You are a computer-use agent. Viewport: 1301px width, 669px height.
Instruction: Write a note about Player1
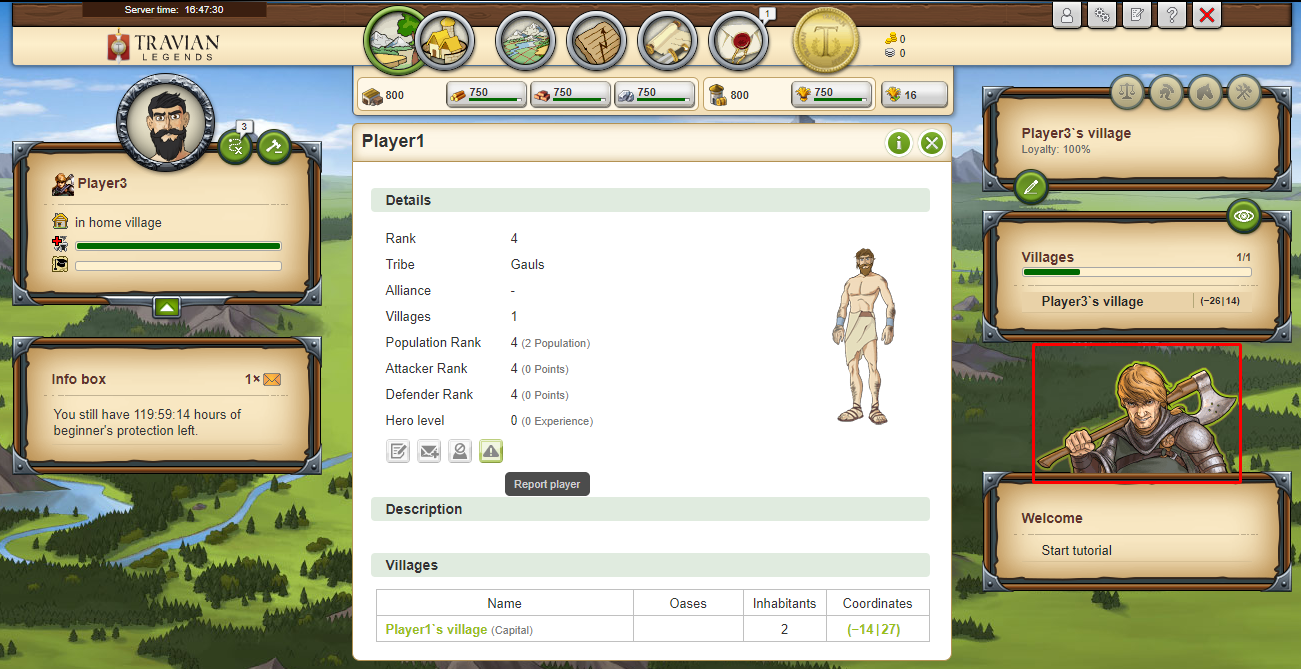click(x=398, y=452)
